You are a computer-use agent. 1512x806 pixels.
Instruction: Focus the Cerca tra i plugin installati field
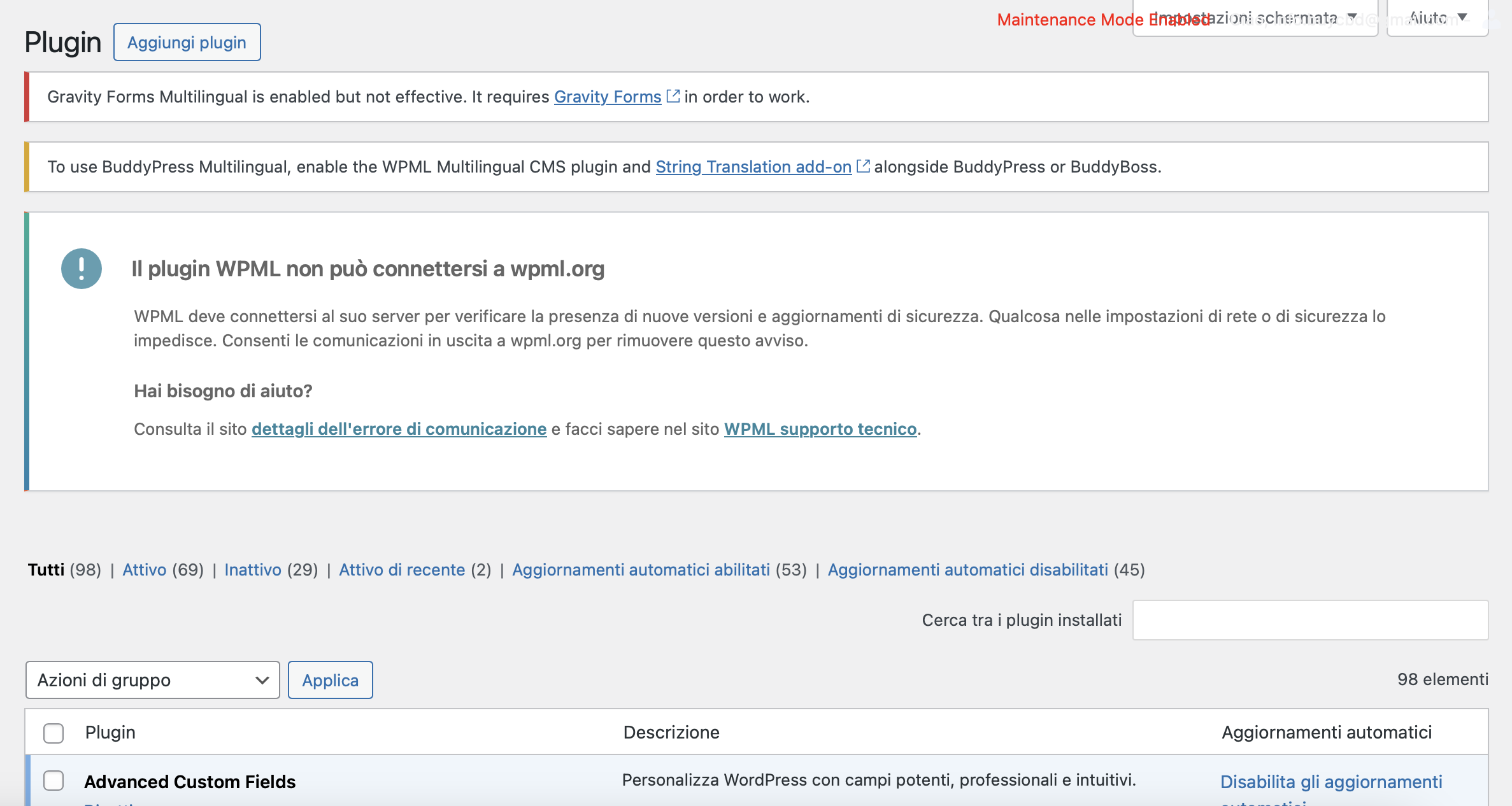tap(1310, 620)
